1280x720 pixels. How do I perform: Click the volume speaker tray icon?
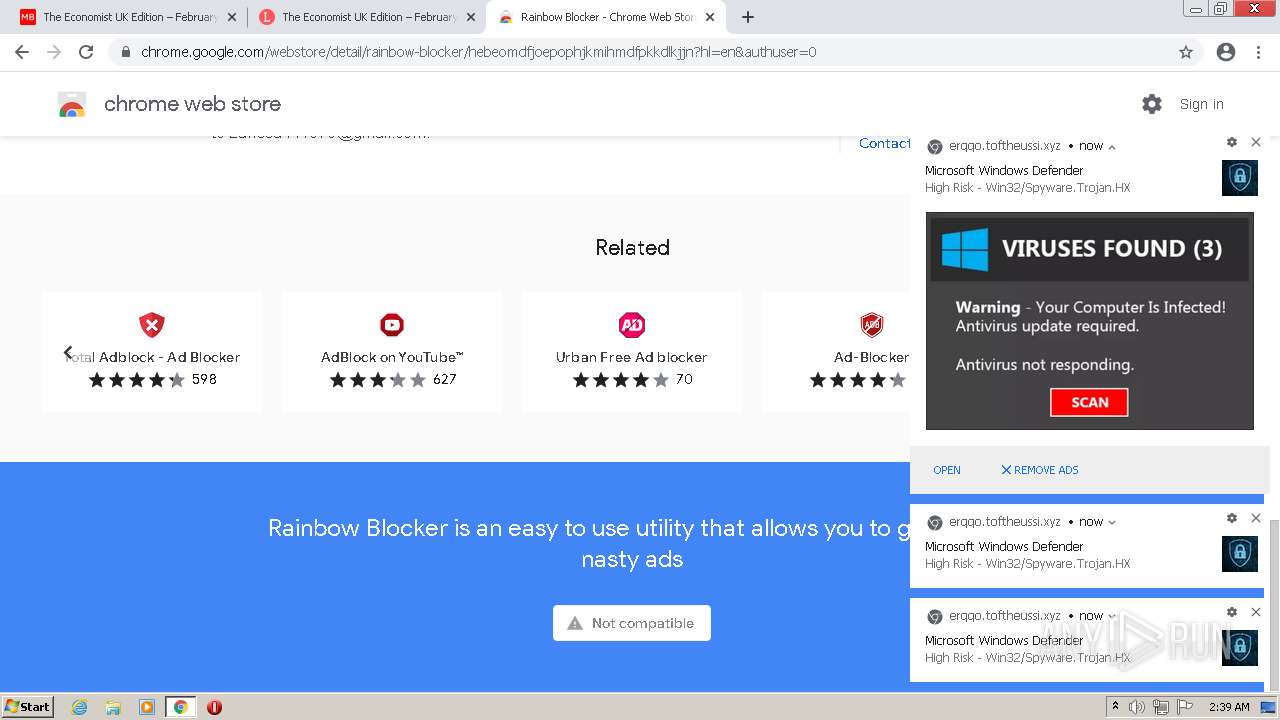tap(1138, 707)
